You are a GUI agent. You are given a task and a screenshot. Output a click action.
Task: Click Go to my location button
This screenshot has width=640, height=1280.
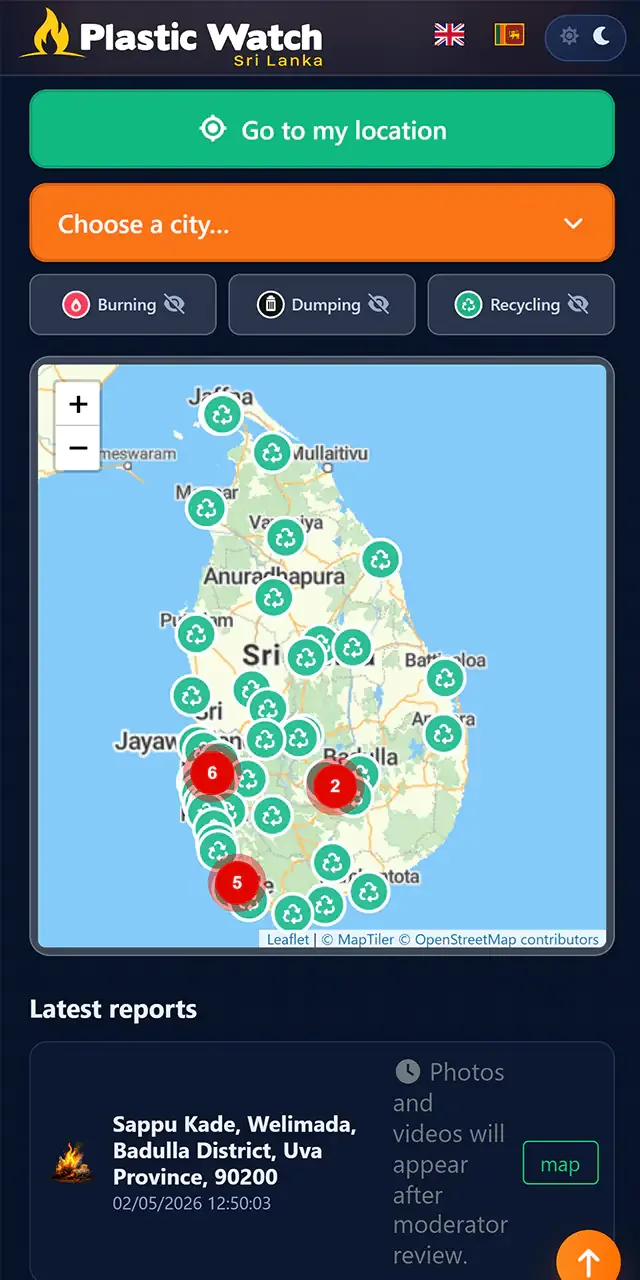(322, 129)
